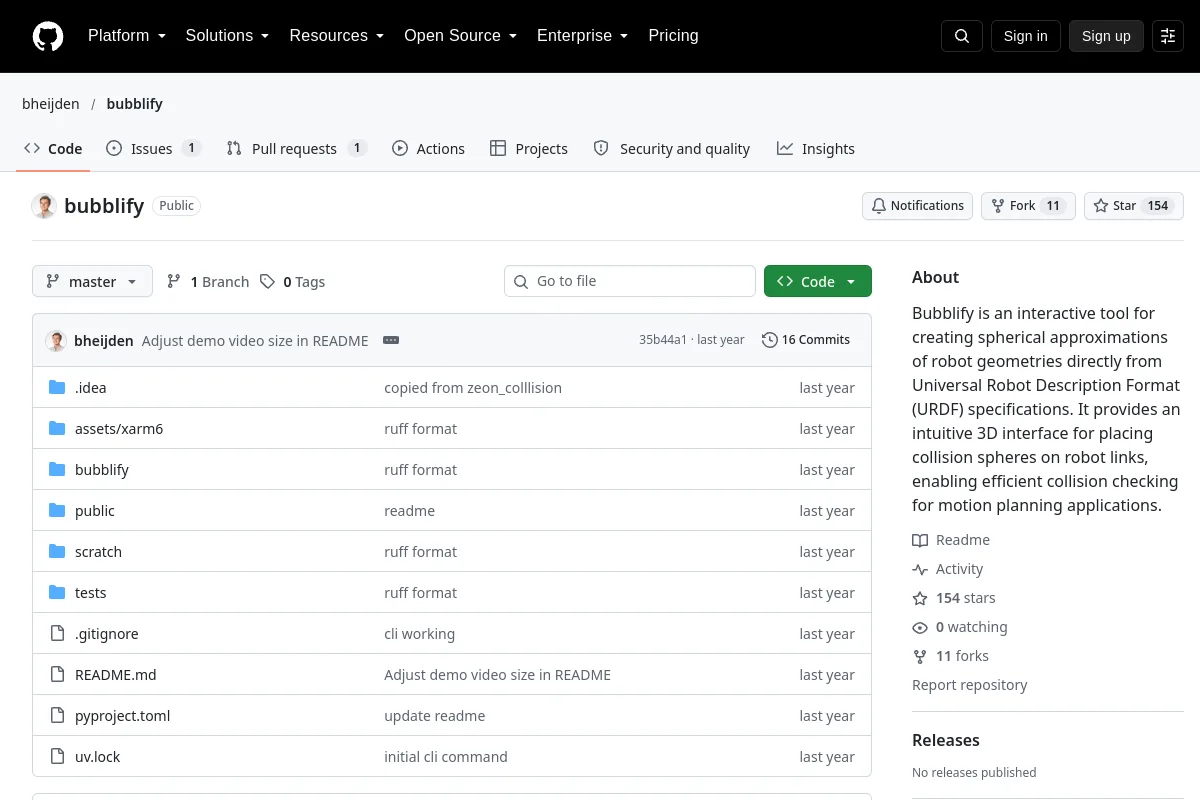This screenshot has width=1200, height=800.
Task: Click the GitHub logo icon
Action: [48, 36]
